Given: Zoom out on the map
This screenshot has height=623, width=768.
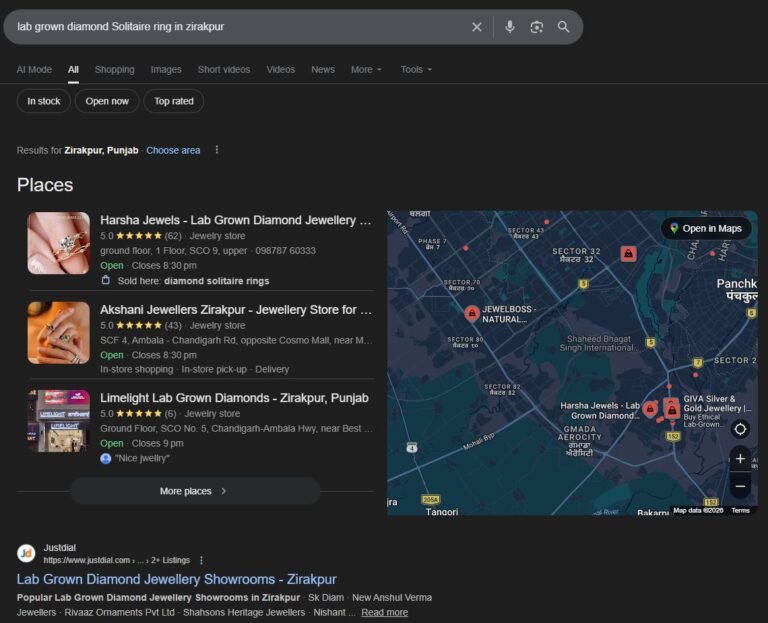Looking at the screenshot, I should 740,486.
